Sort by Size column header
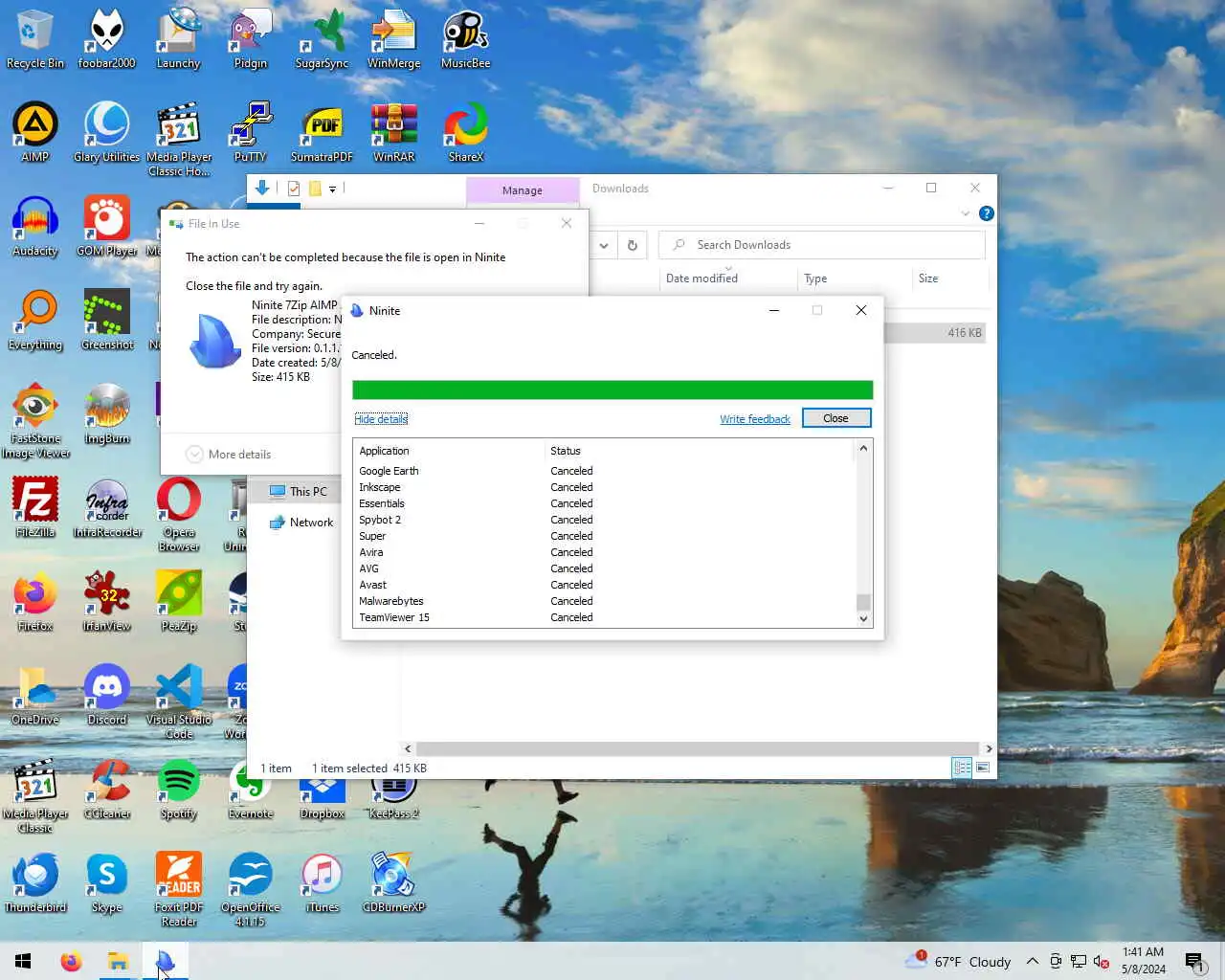The image size is (1225, 980). click(928, 278)
